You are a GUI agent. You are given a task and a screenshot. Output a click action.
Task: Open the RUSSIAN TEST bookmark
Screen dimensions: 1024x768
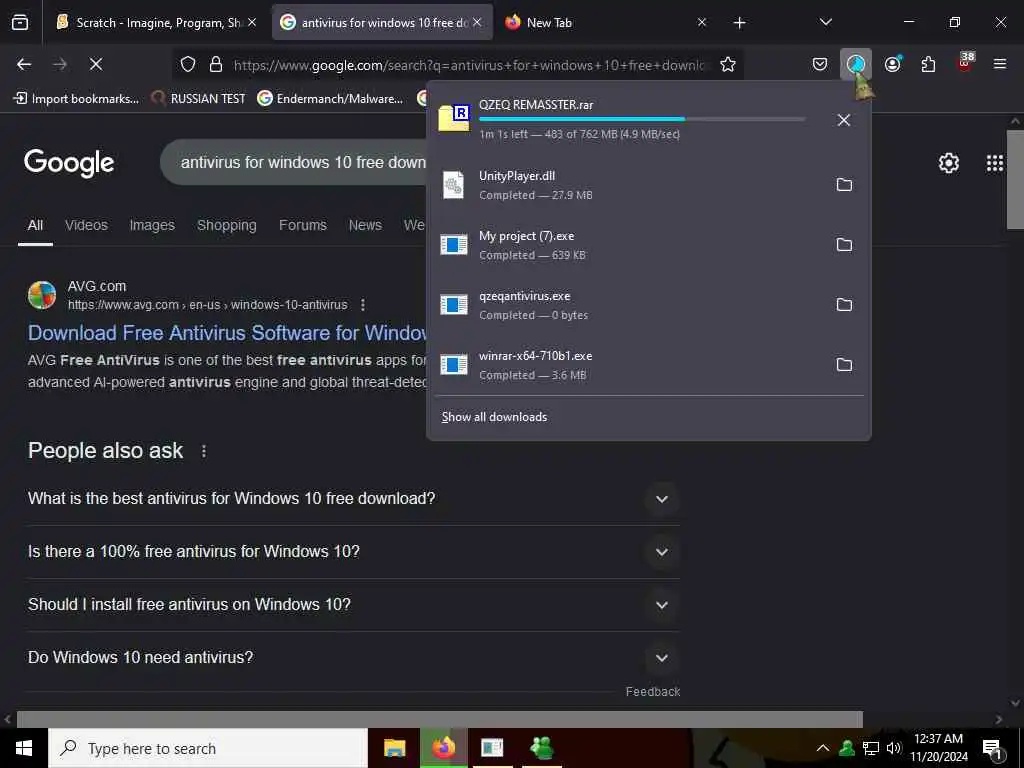point(199,99)
